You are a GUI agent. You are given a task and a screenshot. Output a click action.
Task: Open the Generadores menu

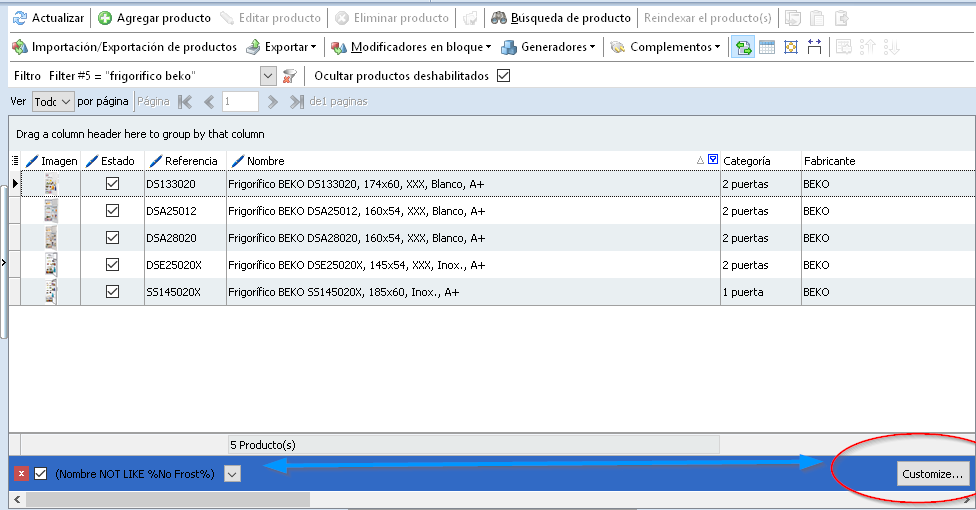(x=548, y=47)
